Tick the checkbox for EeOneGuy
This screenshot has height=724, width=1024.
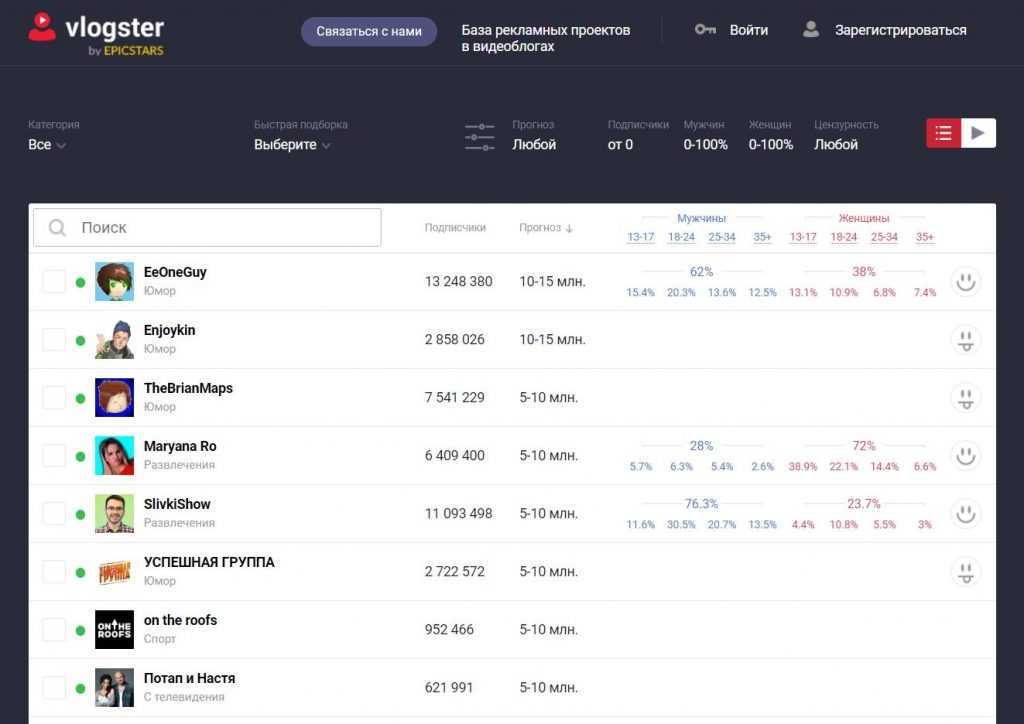(x=54, y=282)
